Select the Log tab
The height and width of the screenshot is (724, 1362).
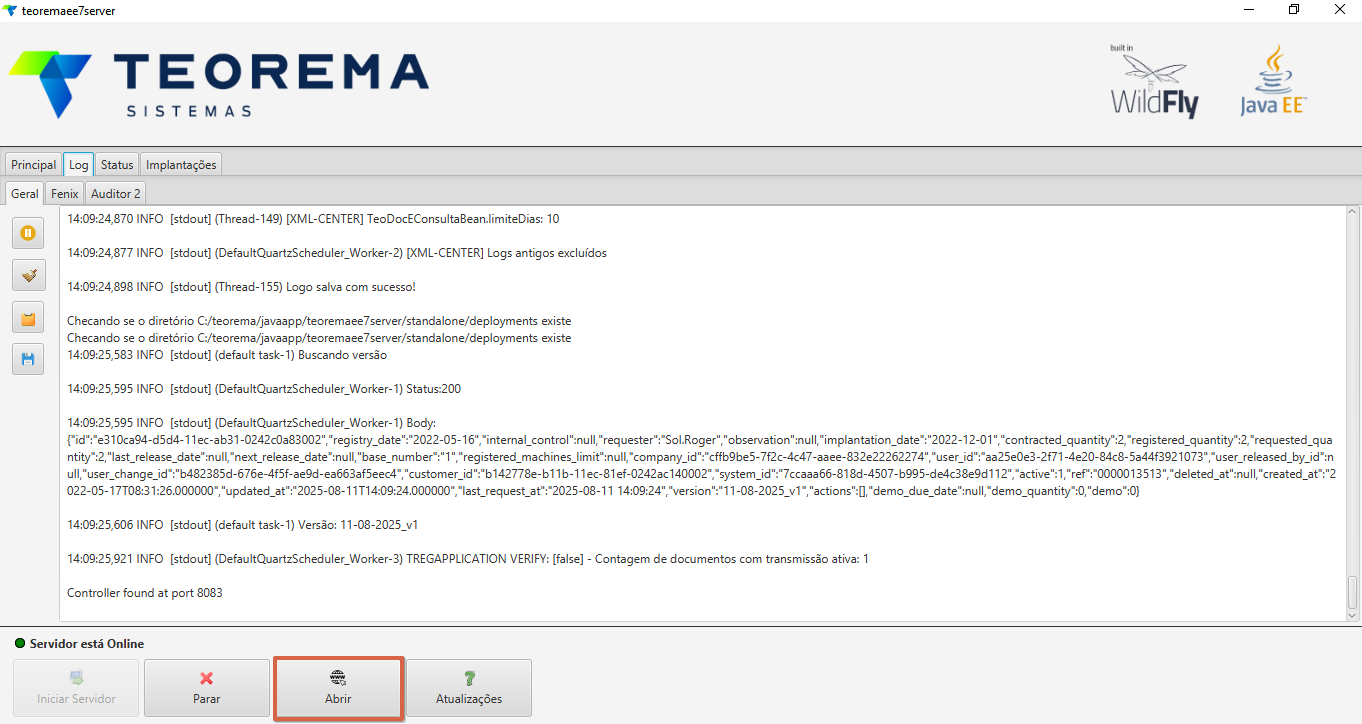(79, 164)
